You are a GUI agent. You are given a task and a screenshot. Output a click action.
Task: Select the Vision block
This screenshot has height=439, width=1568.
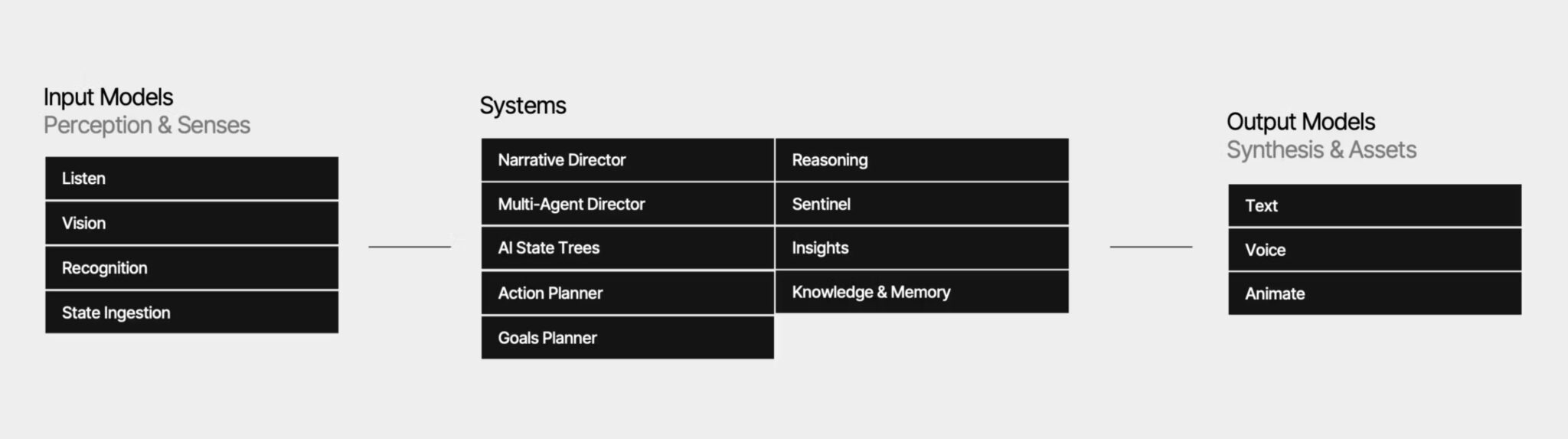(x=191, y=223)
